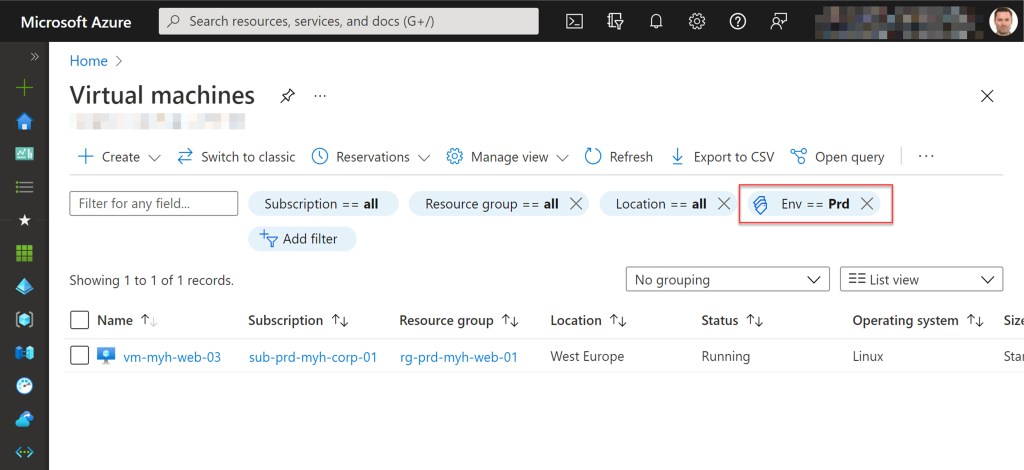Open the portal settings gear
This screenshot has width=1024, height=470.
(x=697, y=21)
